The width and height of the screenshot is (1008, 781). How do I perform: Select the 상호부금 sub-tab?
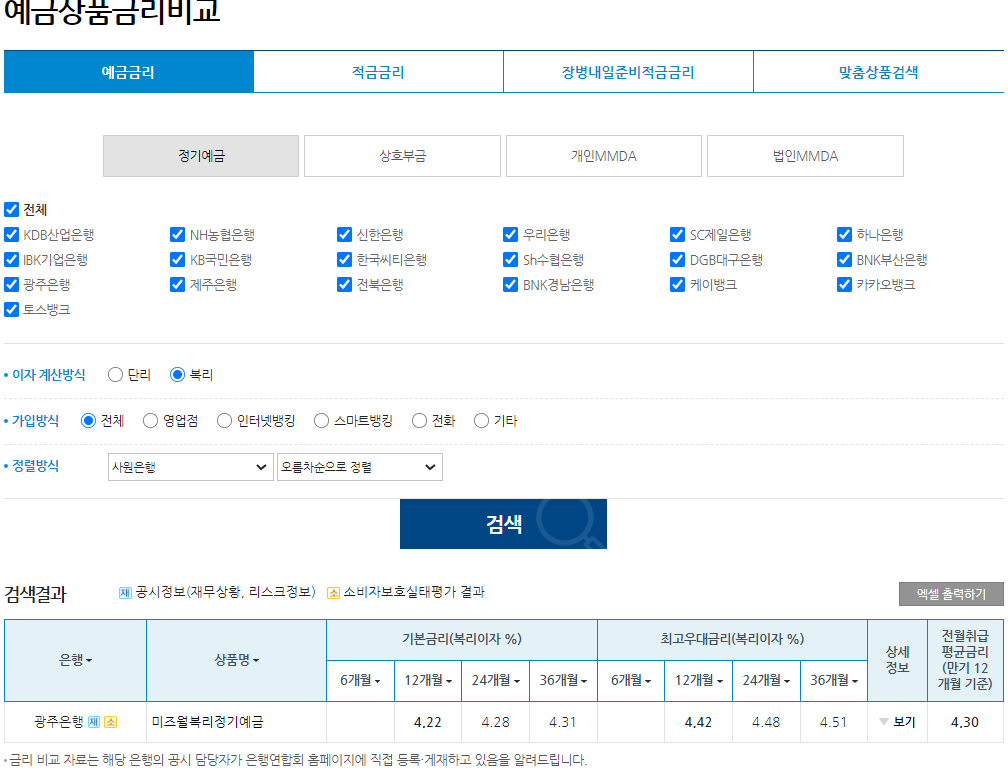coord(402,156)
